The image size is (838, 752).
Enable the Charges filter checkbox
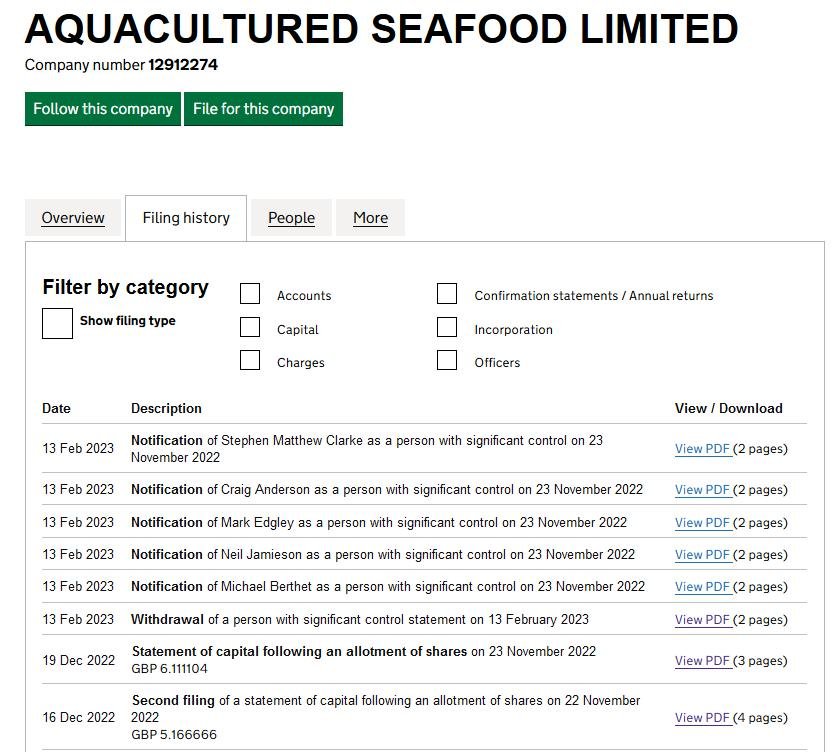[x=249, y=360]
